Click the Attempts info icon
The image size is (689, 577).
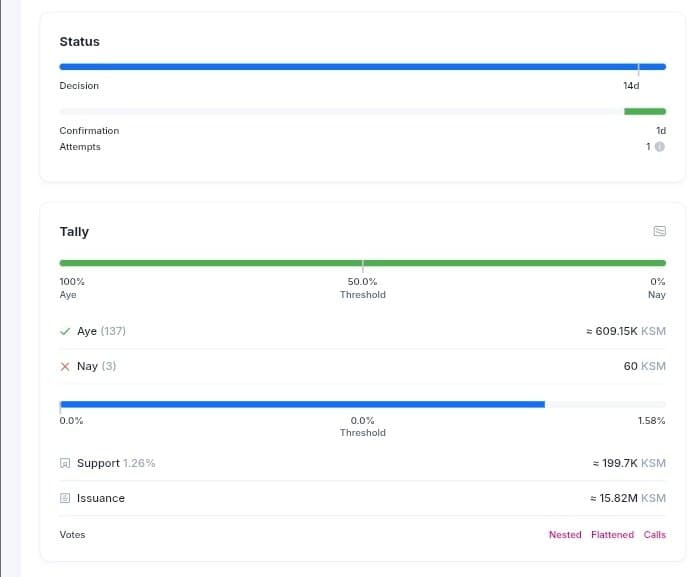tap(659, 147)
